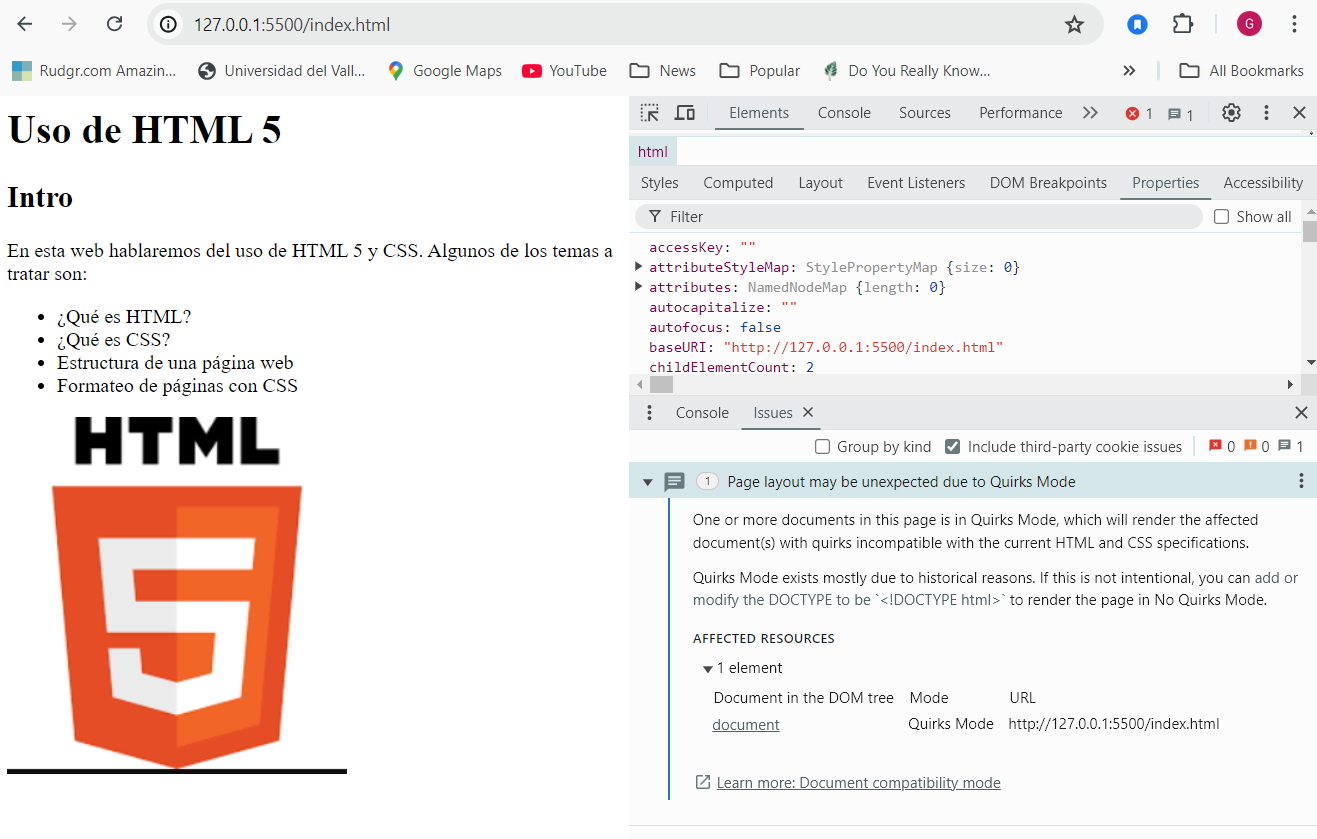Image resolution: width=1317 pixels, height=839 pixels.
Task: Open the Popular bookmark folder
Action: point(760,70)
